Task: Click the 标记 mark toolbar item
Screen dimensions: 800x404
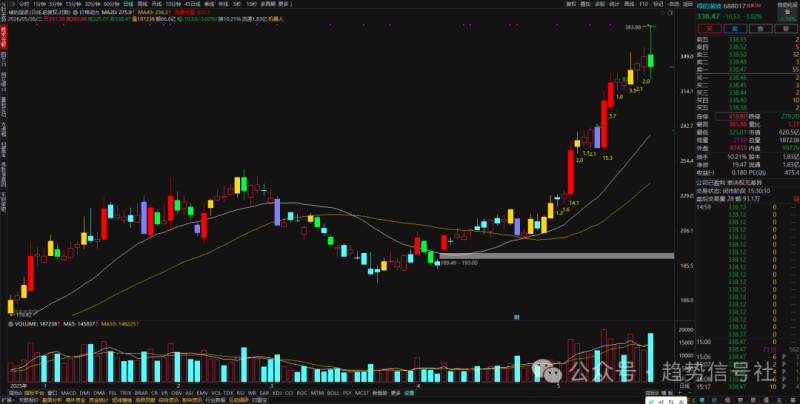Action: coord(658,4)
